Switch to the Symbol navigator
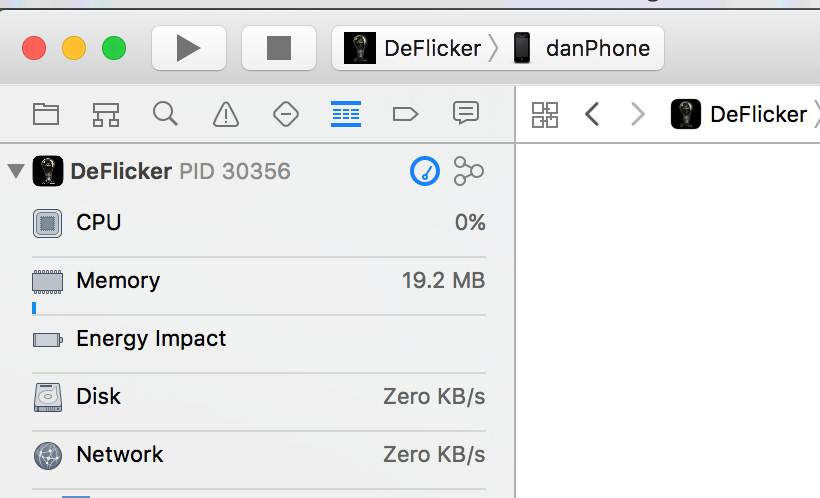This screenshot has height=498, width=820. tap(106, 114)
